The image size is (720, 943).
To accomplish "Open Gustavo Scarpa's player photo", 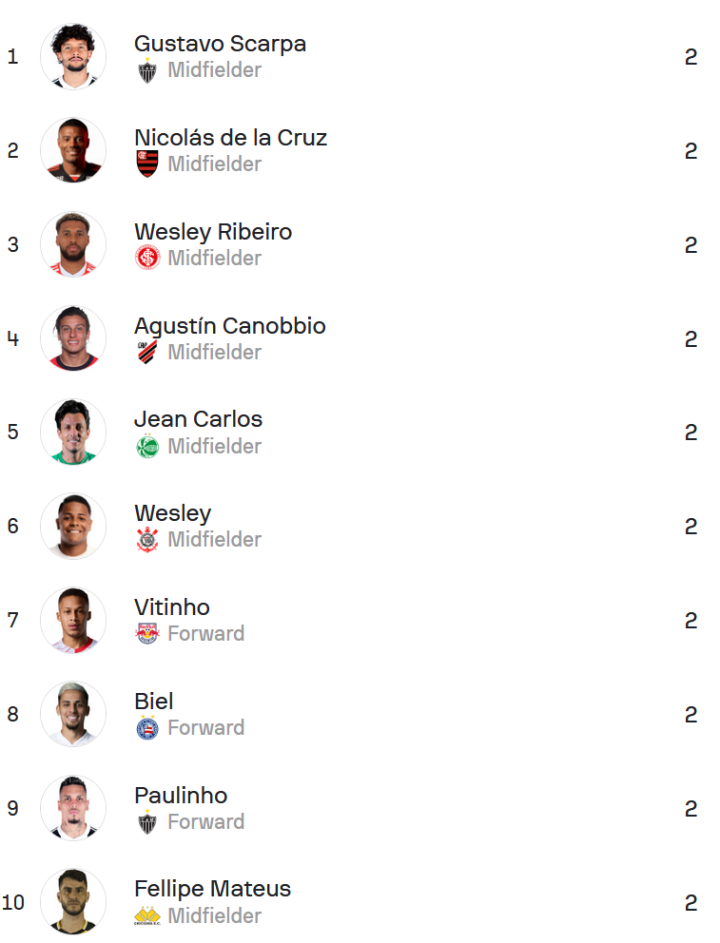I will [73, 57].
